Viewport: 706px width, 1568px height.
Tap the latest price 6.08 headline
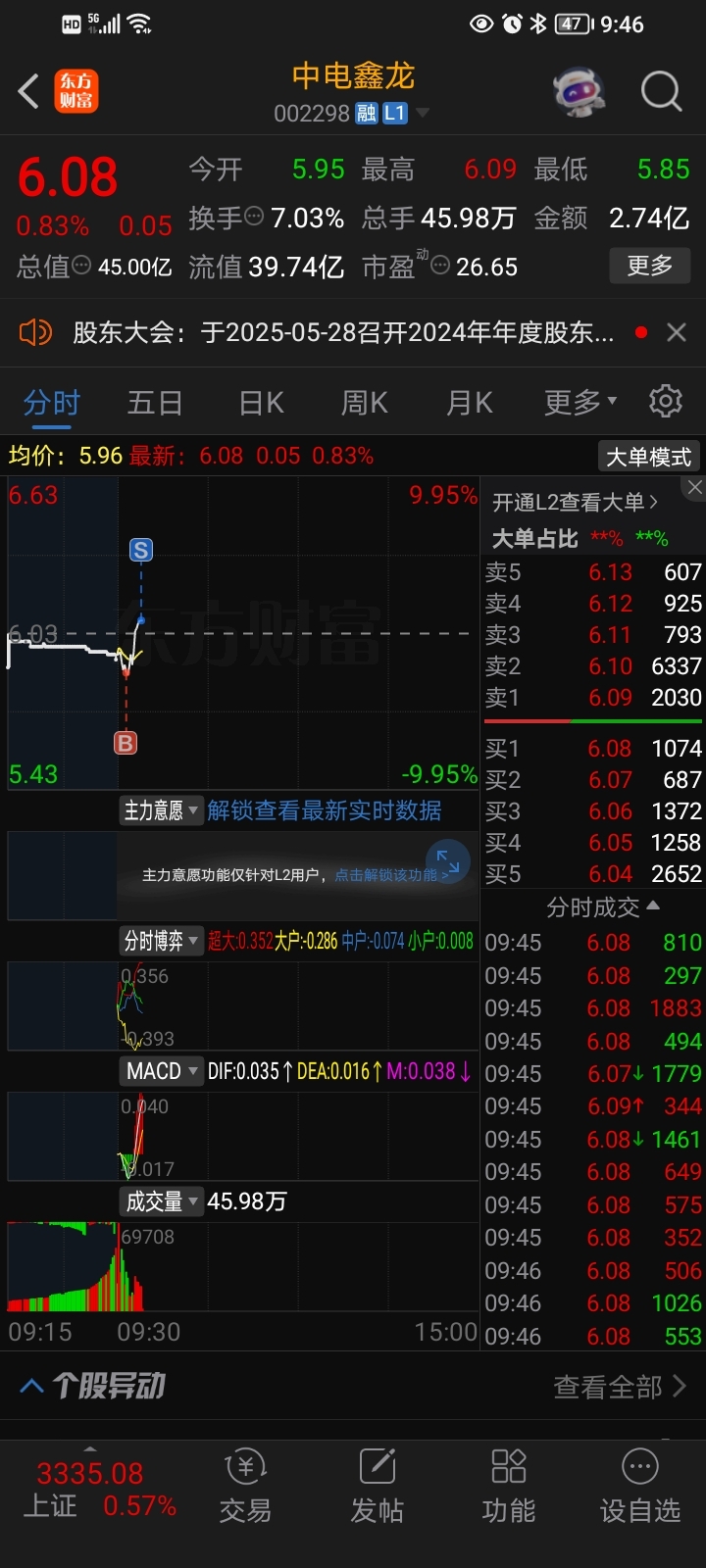pyautogui.click(x=68, y=177)
